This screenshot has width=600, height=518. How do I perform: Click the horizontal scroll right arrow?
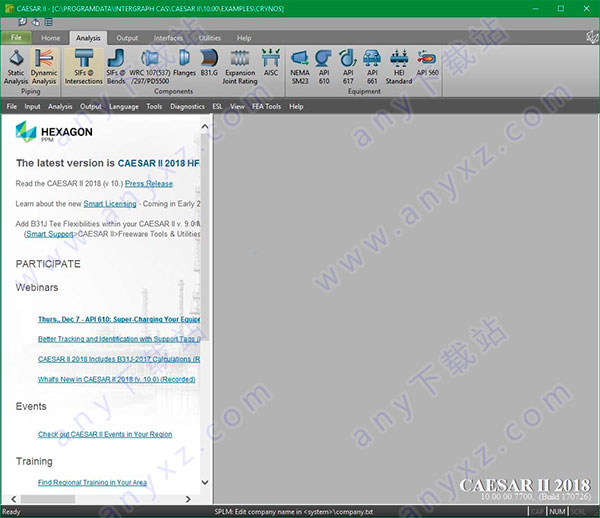coord(188,499)
